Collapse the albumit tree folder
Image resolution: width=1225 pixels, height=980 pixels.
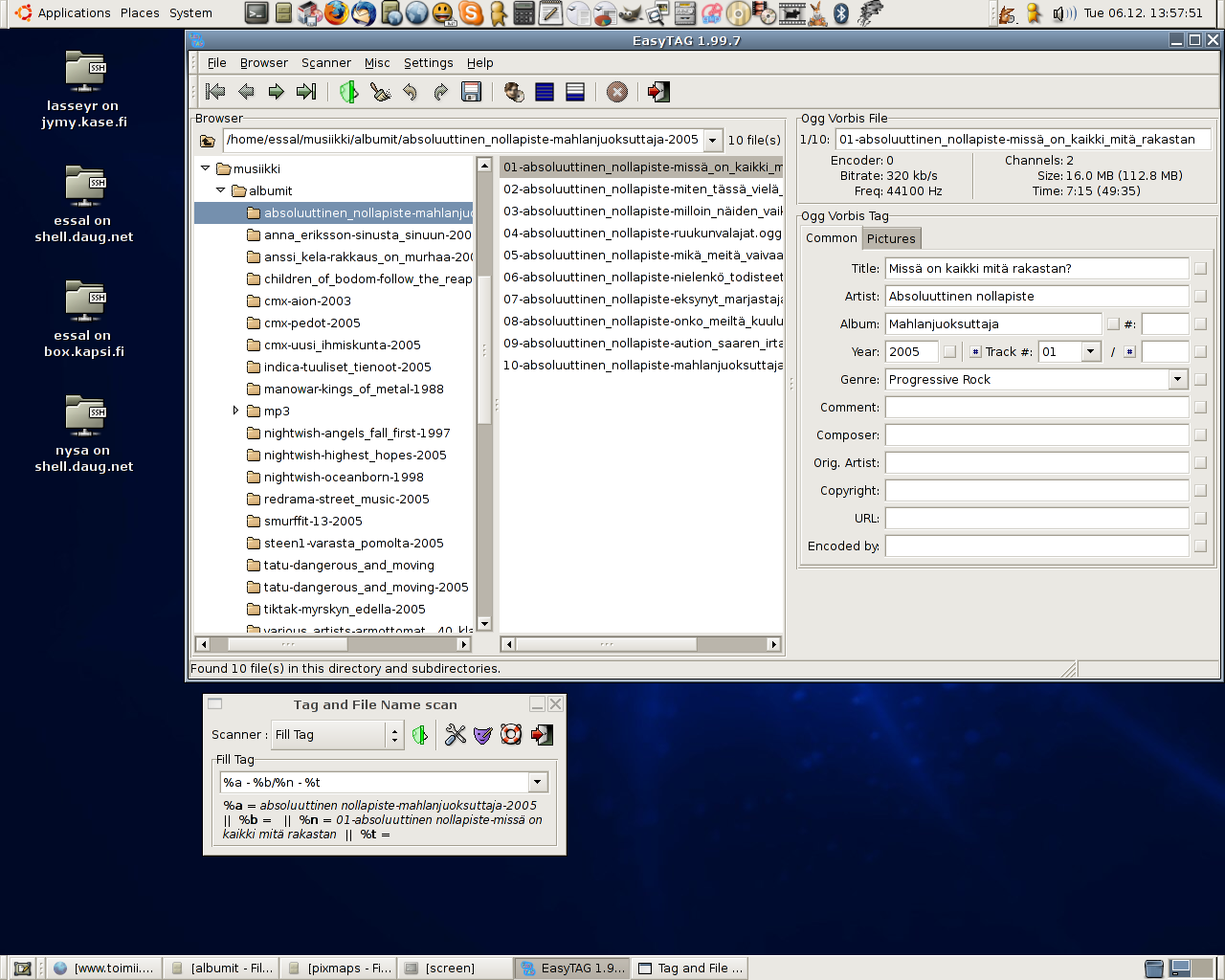tap(221, 190)
